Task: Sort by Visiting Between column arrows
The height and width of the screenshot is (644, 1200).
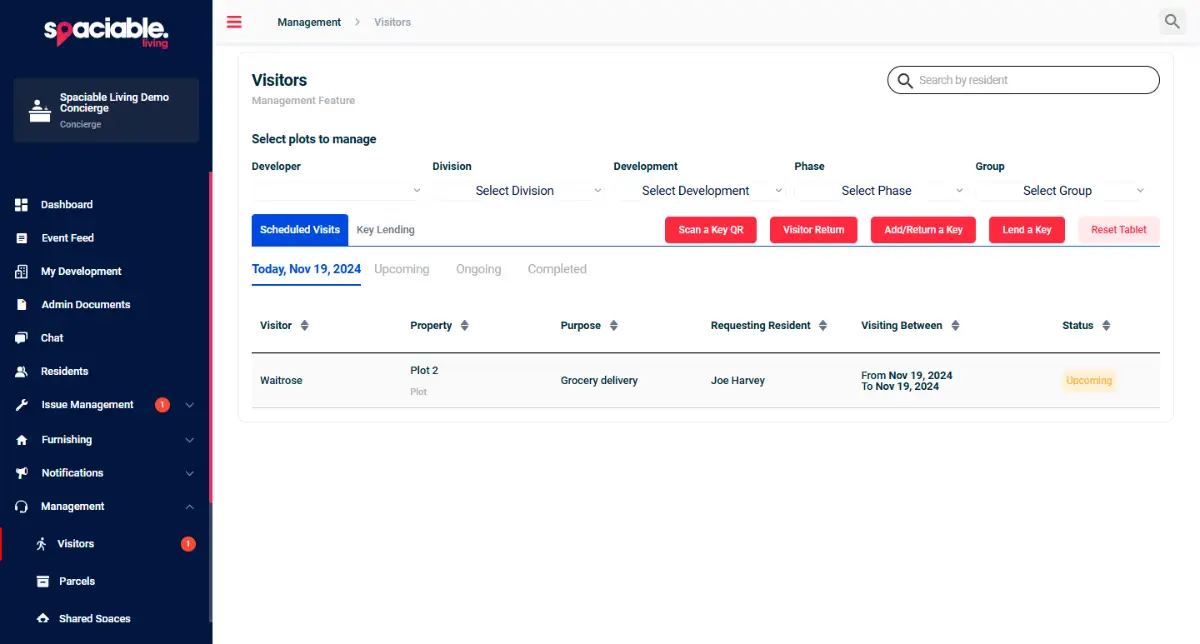Action: (x=955, y=326)
